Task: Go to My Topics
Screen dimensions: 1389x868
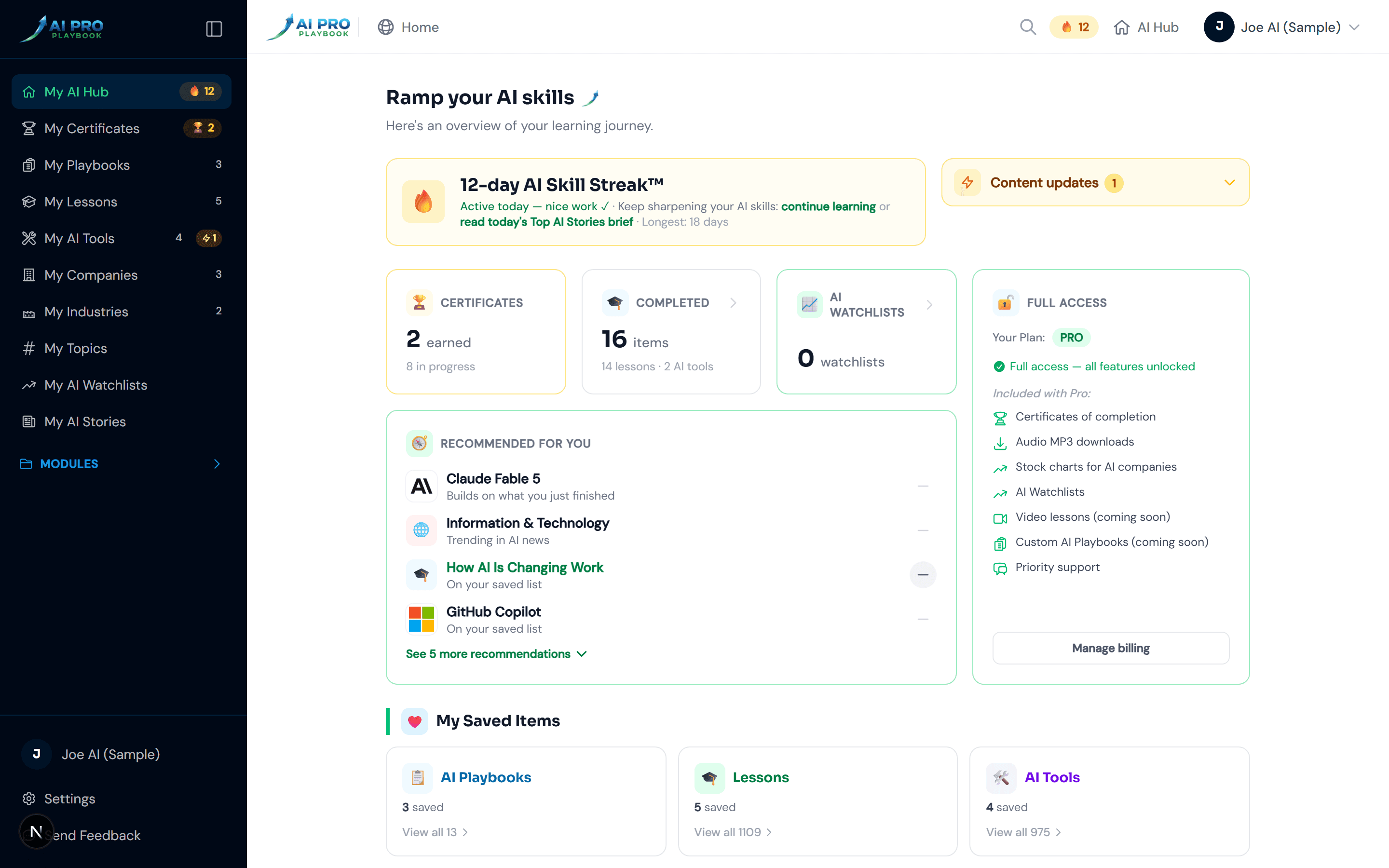Action: [121, 349]
